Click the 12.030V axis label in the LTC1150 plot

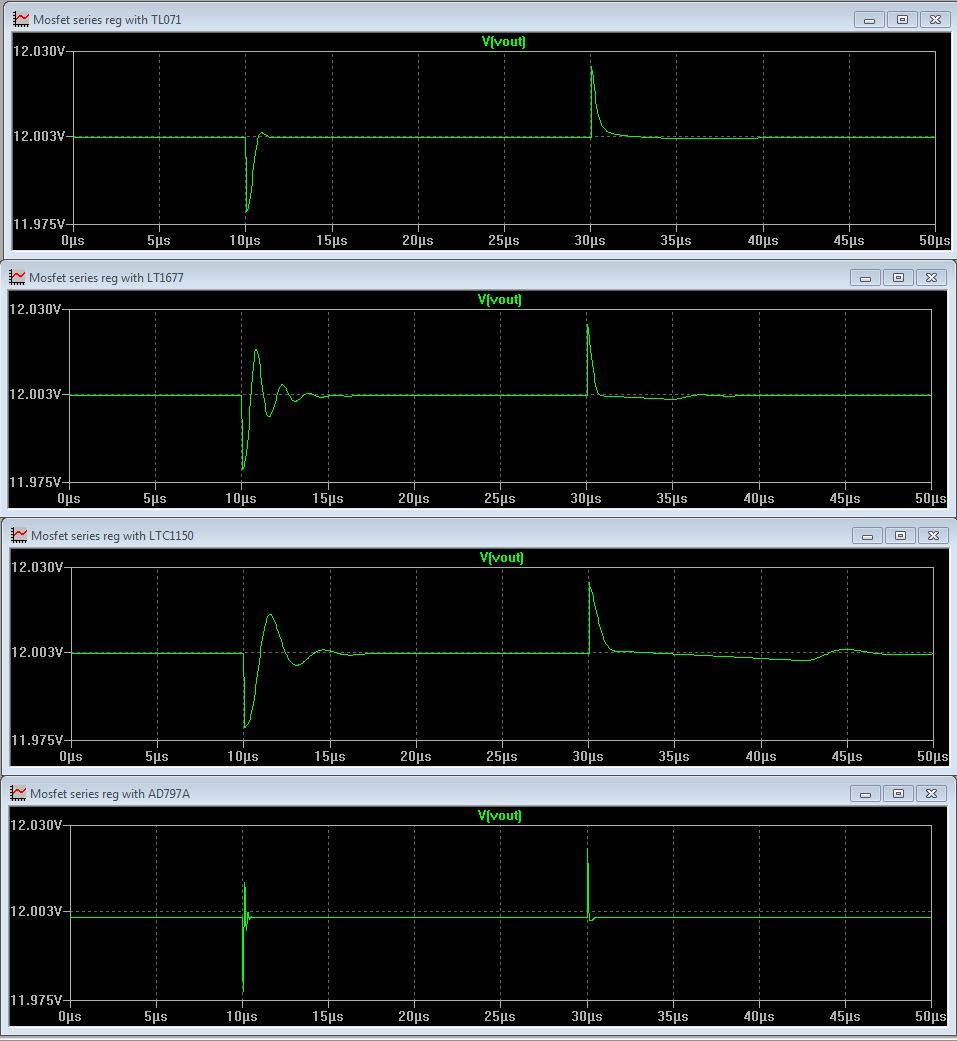point(37,567)
